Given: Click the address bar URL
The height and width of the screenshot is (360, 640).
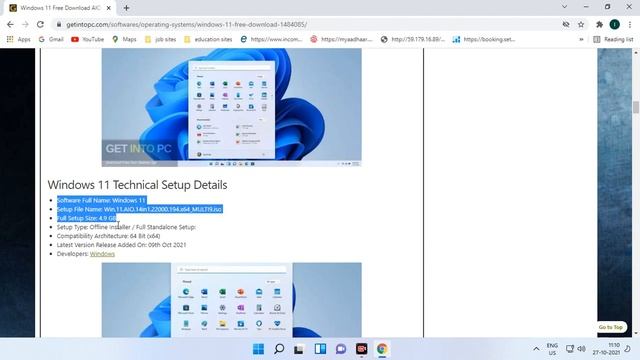Looking at the screenshot, I should coord(187,24).
